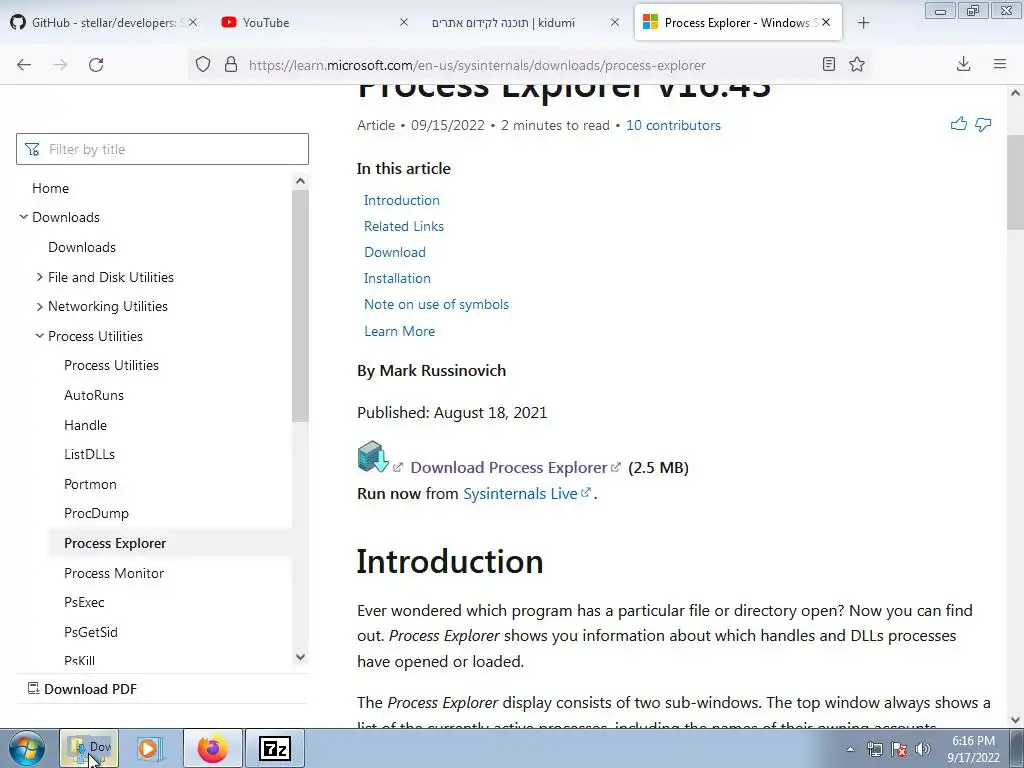Click the Action Center flag tray icon
Image resolution: width=1024 pixels, height=768 pixels.
[x=899, y=749]
